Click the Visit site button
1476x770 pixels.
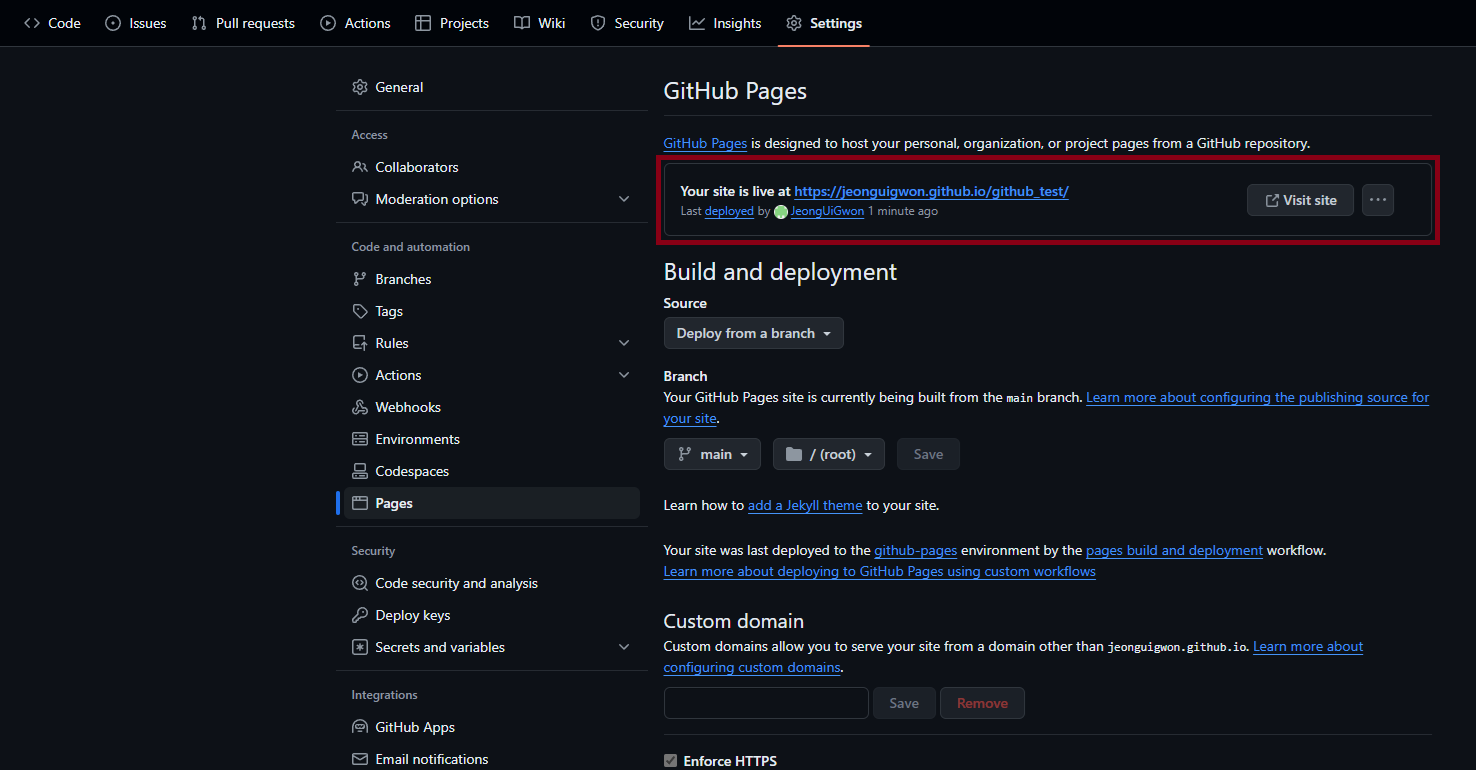[1300, 200]
